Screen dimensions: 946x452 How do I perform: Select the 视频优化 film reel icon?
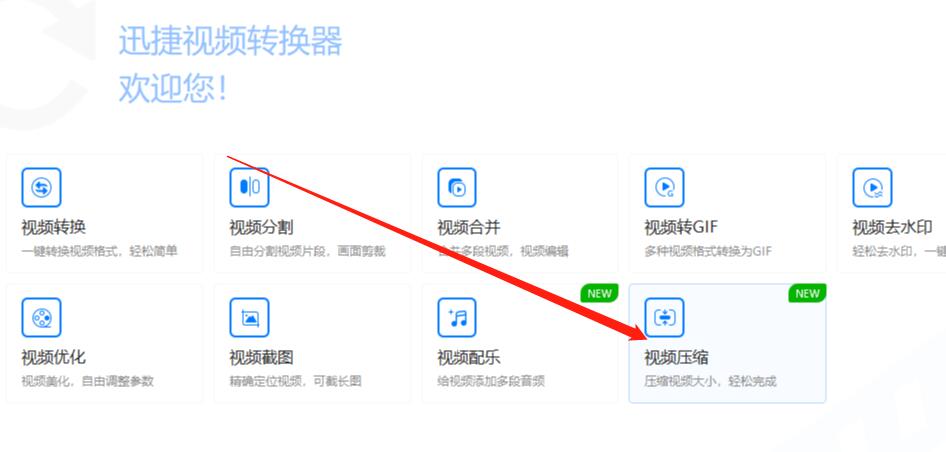tap(41, 318)
